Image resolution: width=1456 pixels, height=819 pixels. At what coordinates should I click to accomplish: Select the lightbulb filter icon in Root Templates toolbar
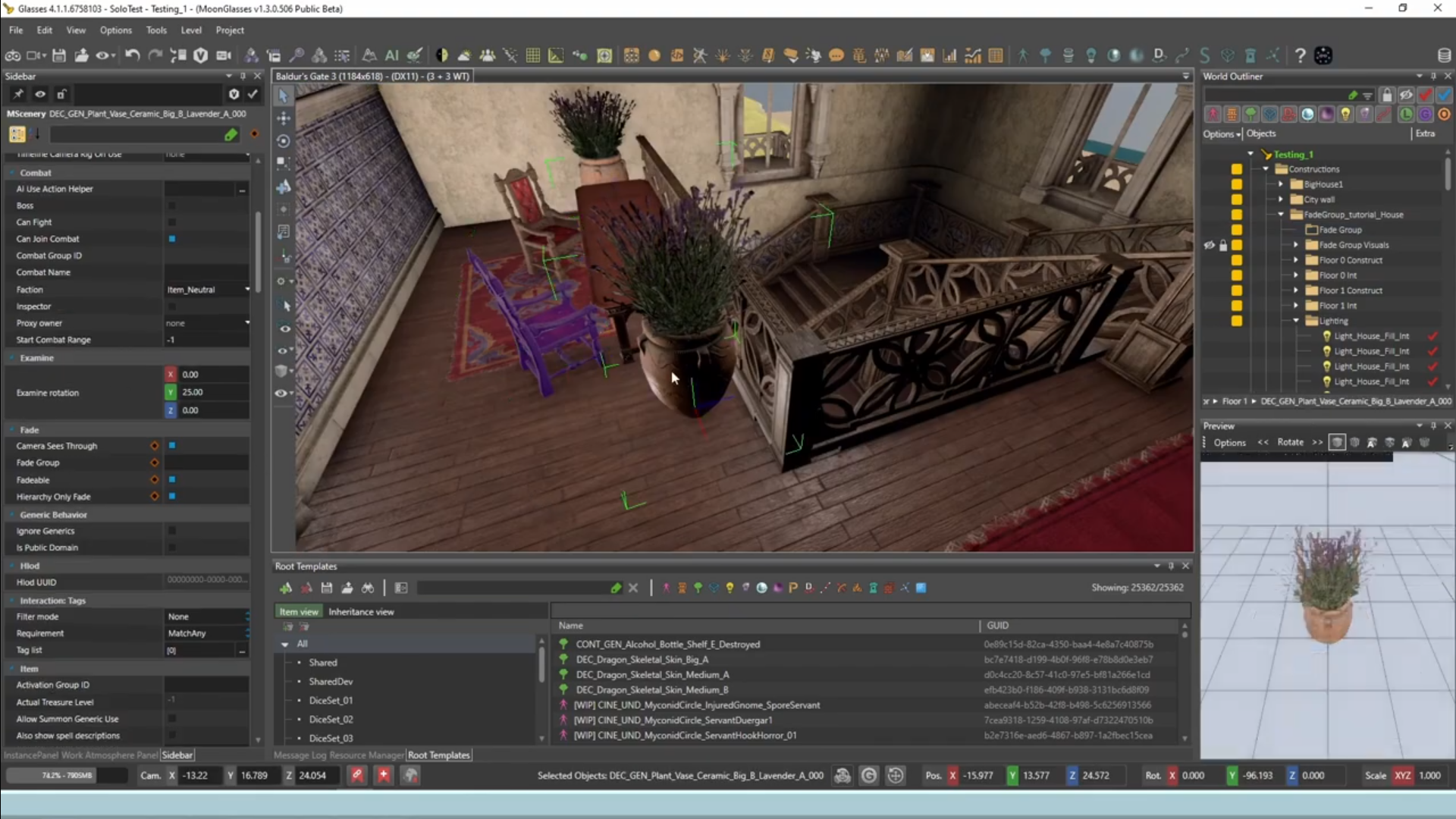coord(730,588)
